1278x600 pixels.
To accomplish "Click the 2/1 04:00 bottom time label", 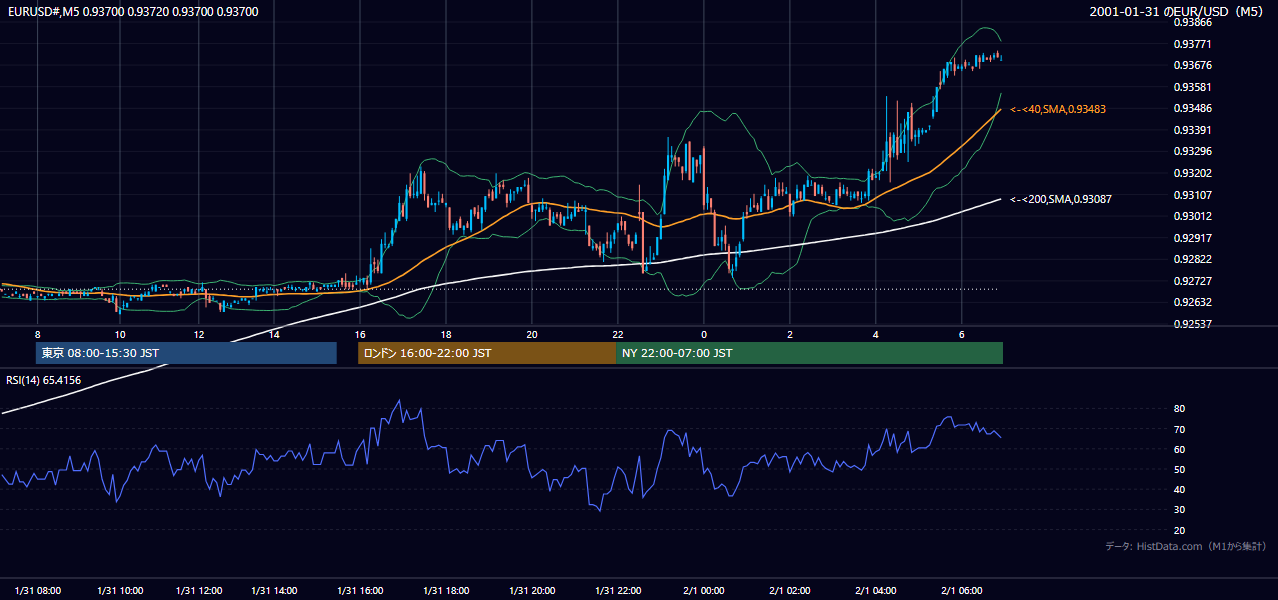I will click(x=876, y=590).
